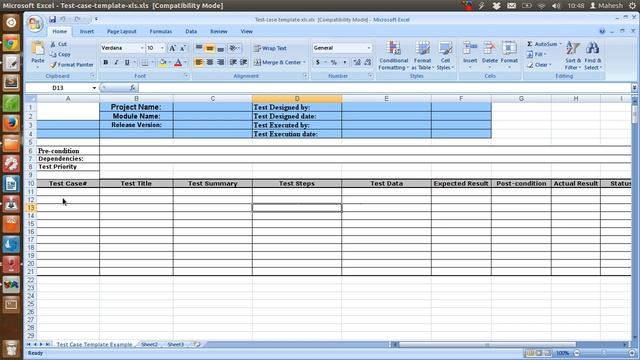Image resolution: width=640 pixels, height=360 pixels.
Task: Decrease decimal places
Action: (x=368, y=62)
